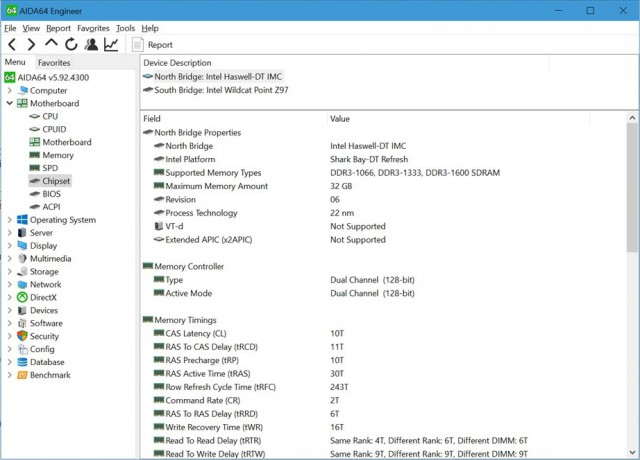
Task: Click the vertical scrollbar thumb in details list
Action: 632,188
